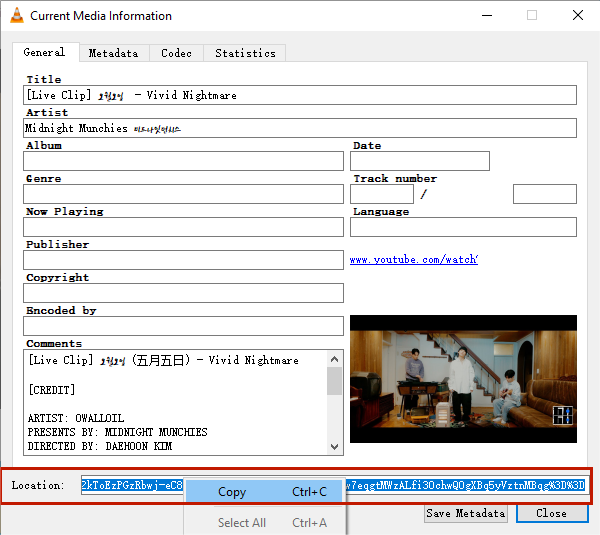Focus the Language field

pyautogui.click(x=463, y=227)
